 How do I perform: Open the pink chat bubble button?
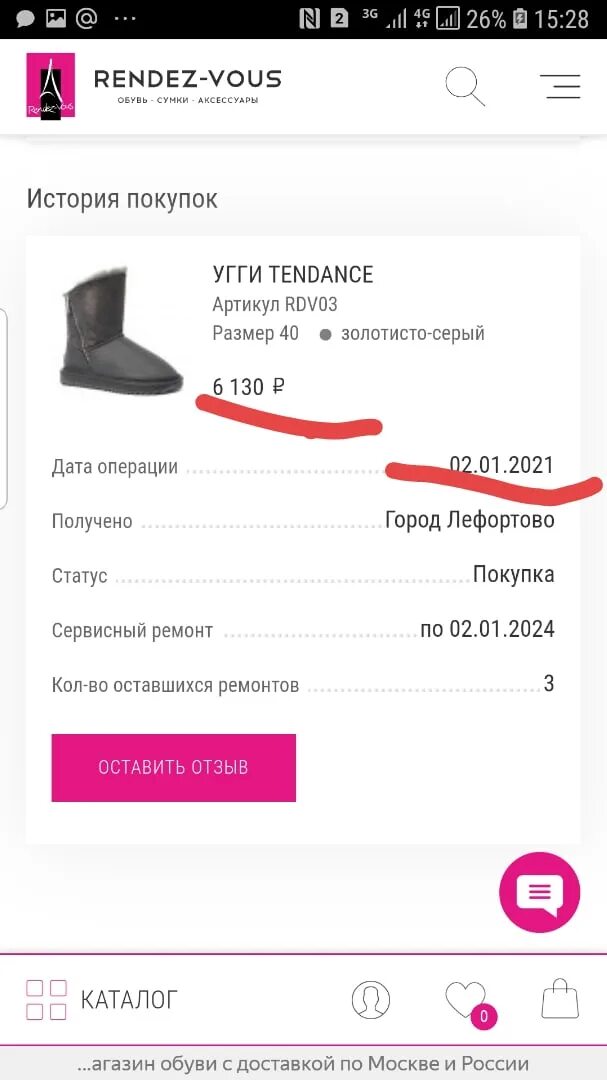click(539, 892)
